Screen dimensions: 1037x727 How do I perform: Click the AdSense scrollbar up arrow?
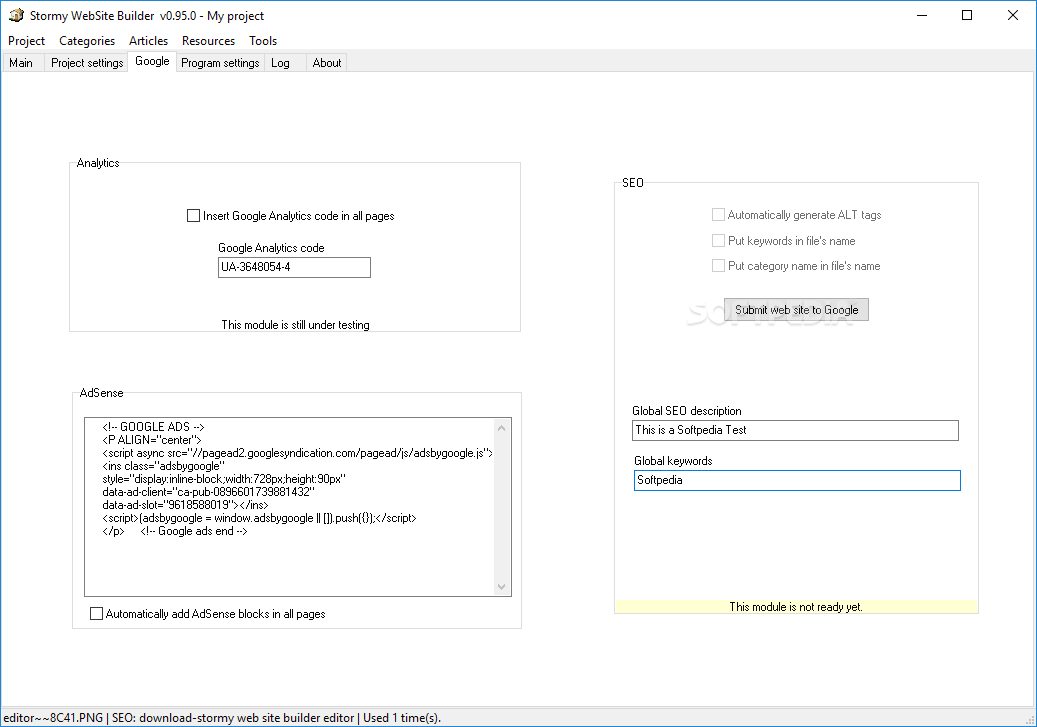coord(502,428)
